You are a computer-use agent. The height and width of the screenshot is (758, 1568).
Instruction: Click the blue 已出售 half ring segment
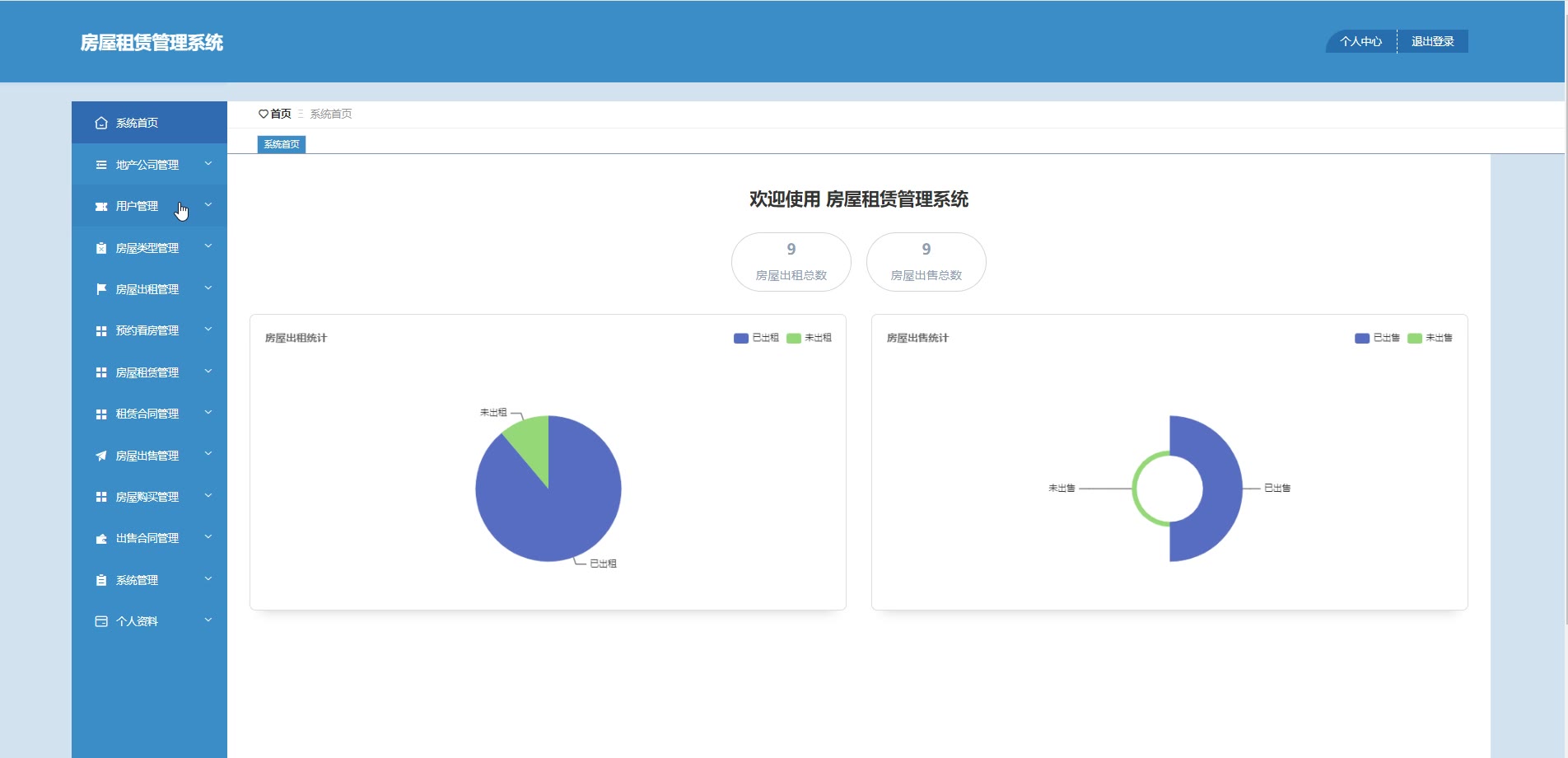pyautogui.click(x=1223, y=489)
